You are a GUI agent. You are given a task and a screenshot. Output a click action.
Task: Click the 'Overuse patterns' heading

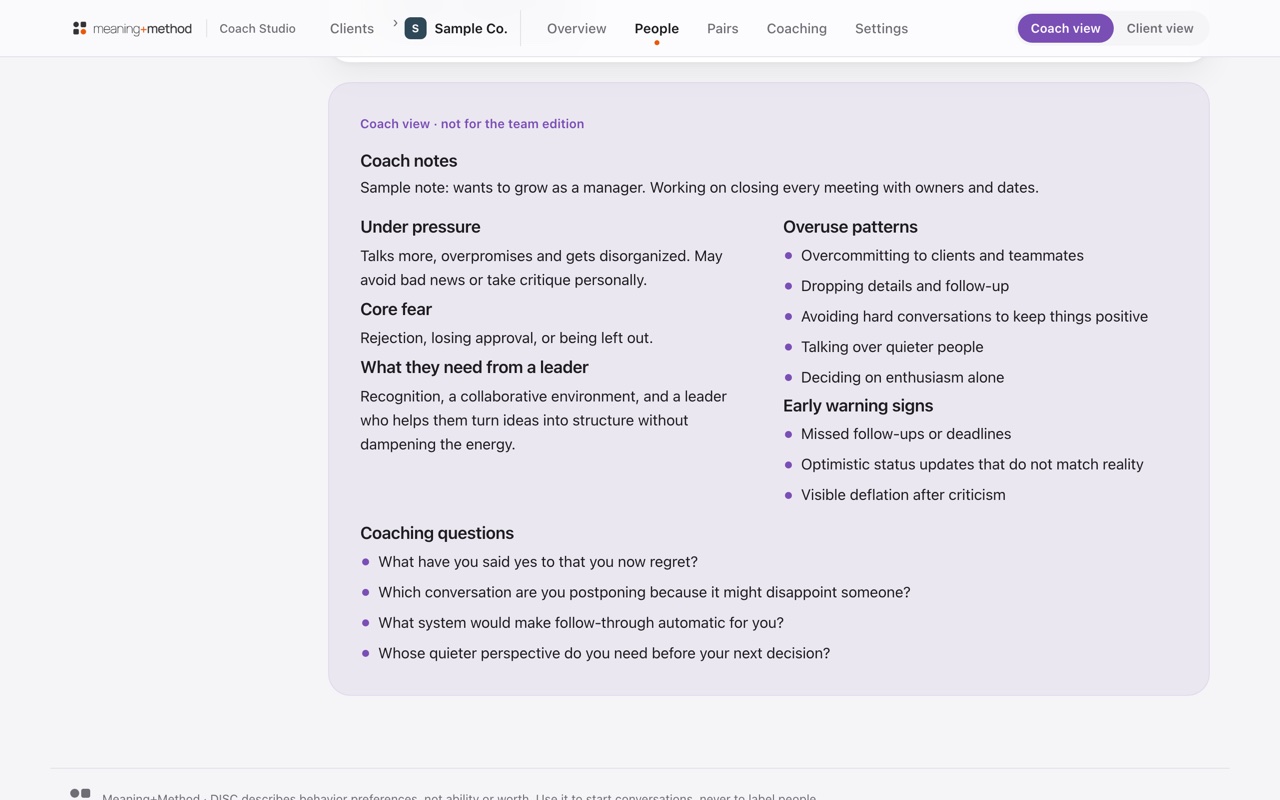850,227
